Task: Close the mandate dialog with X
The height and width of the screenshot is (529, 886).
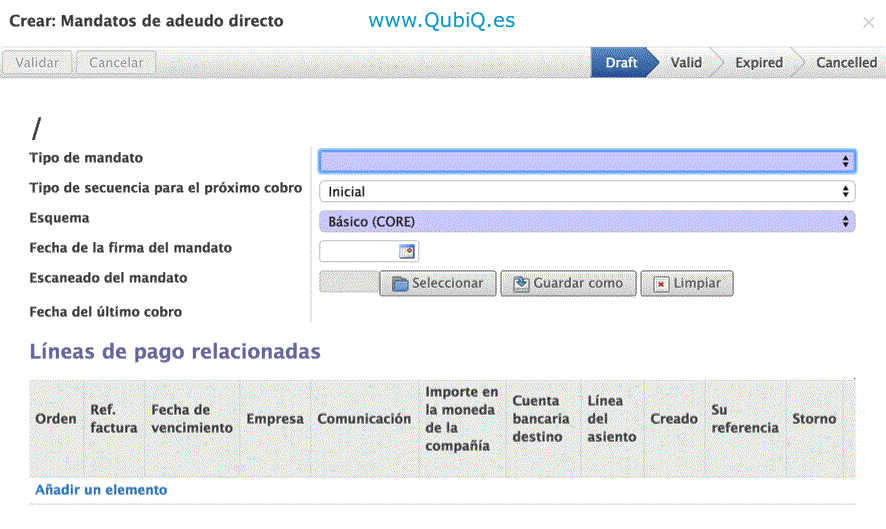Action: (867, 22)
